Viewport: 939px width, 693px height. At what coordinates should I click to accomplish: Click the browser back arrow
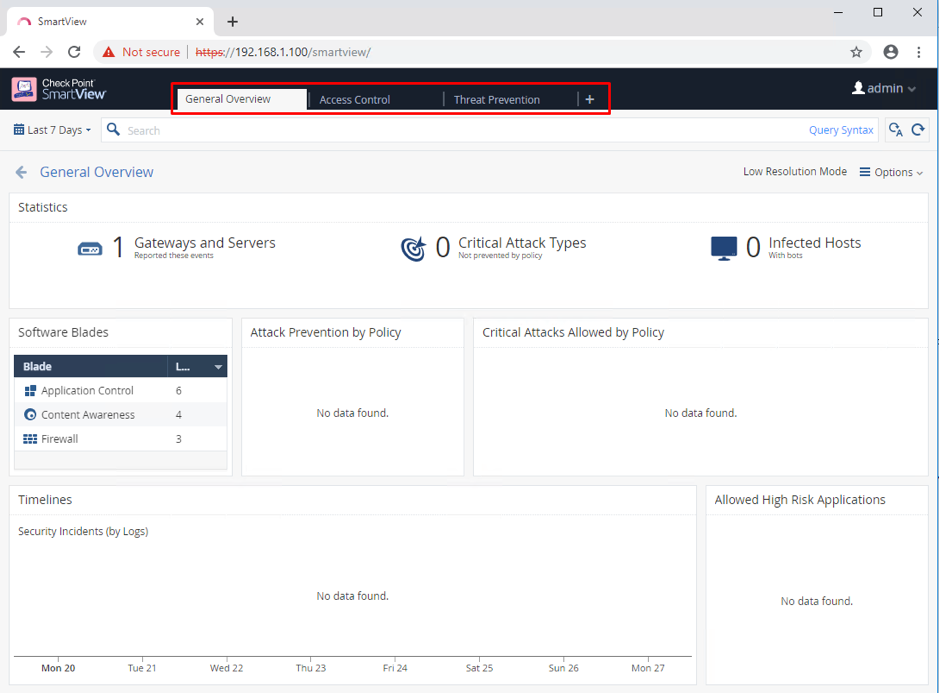tap(19, 52)
